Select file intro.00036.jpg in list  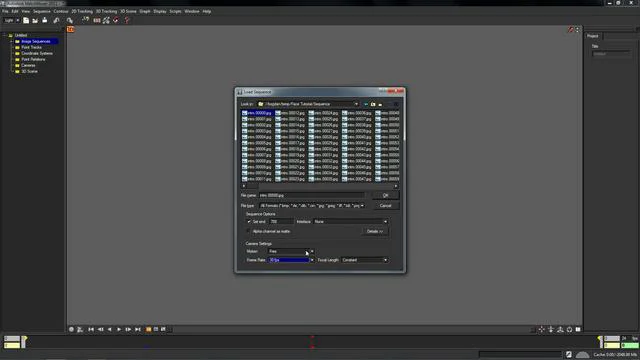[x=357, y=113]
